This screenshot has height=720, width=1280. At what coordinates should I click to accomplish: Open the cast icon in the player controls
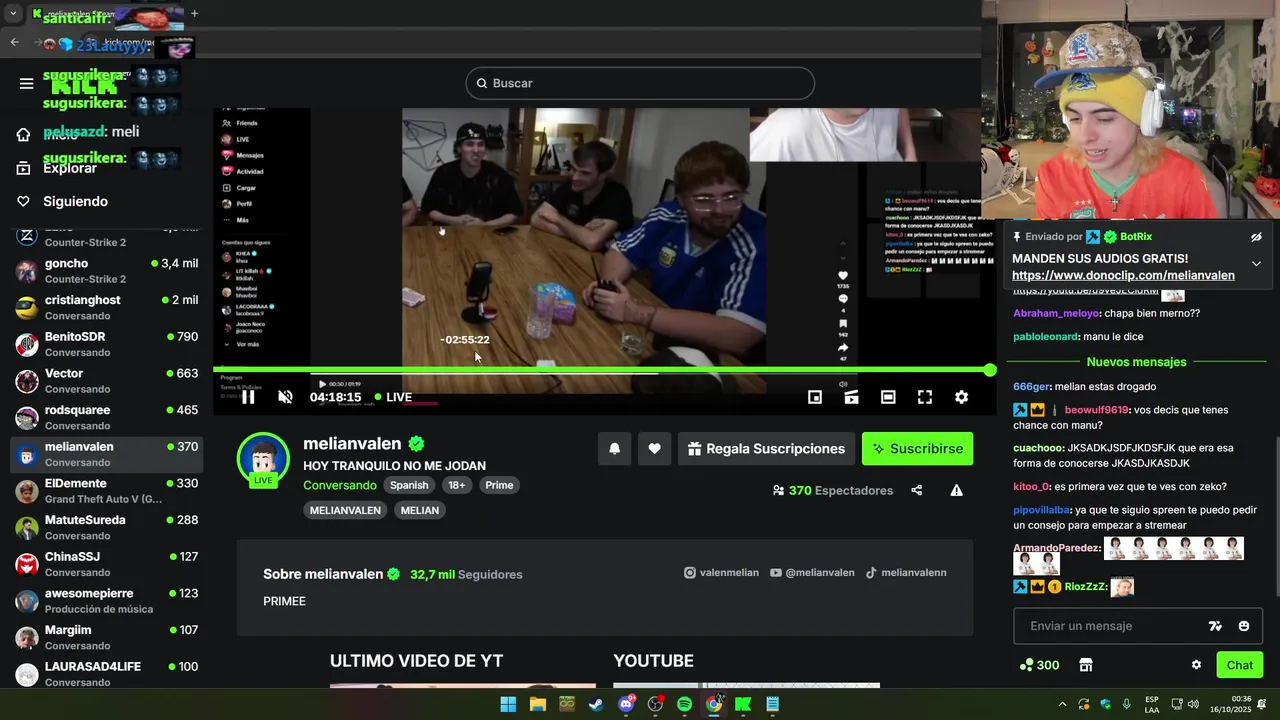[x=851, y=397]
